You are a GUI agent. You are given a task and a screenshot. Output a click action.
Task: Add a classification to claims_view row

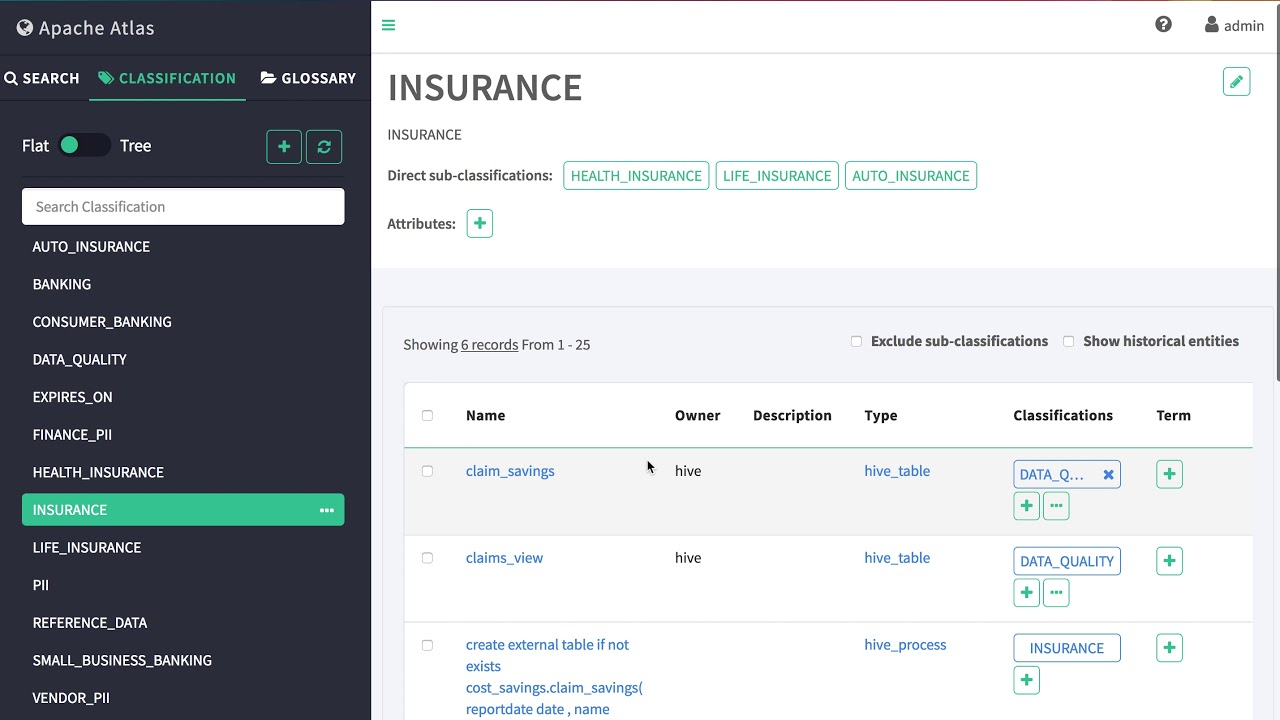pos(1026,592)
